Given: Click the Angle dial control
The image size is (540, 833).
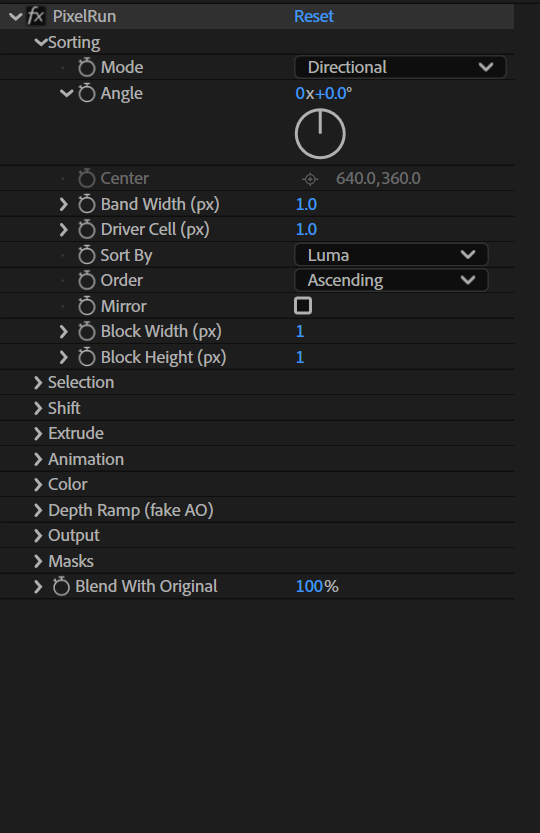Looking at the screenshot, I should [320, 134].
